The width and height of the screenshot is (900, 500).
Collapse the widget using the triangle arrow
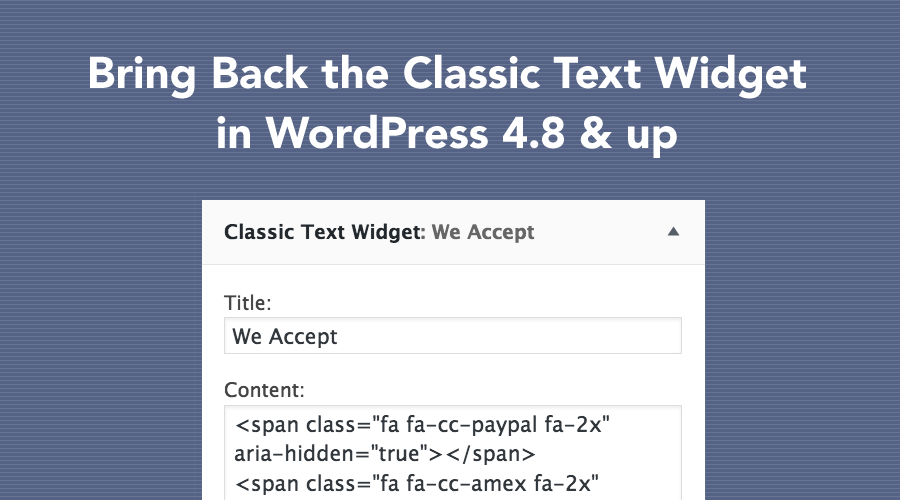pyautogui.click(x=673, y=232)
